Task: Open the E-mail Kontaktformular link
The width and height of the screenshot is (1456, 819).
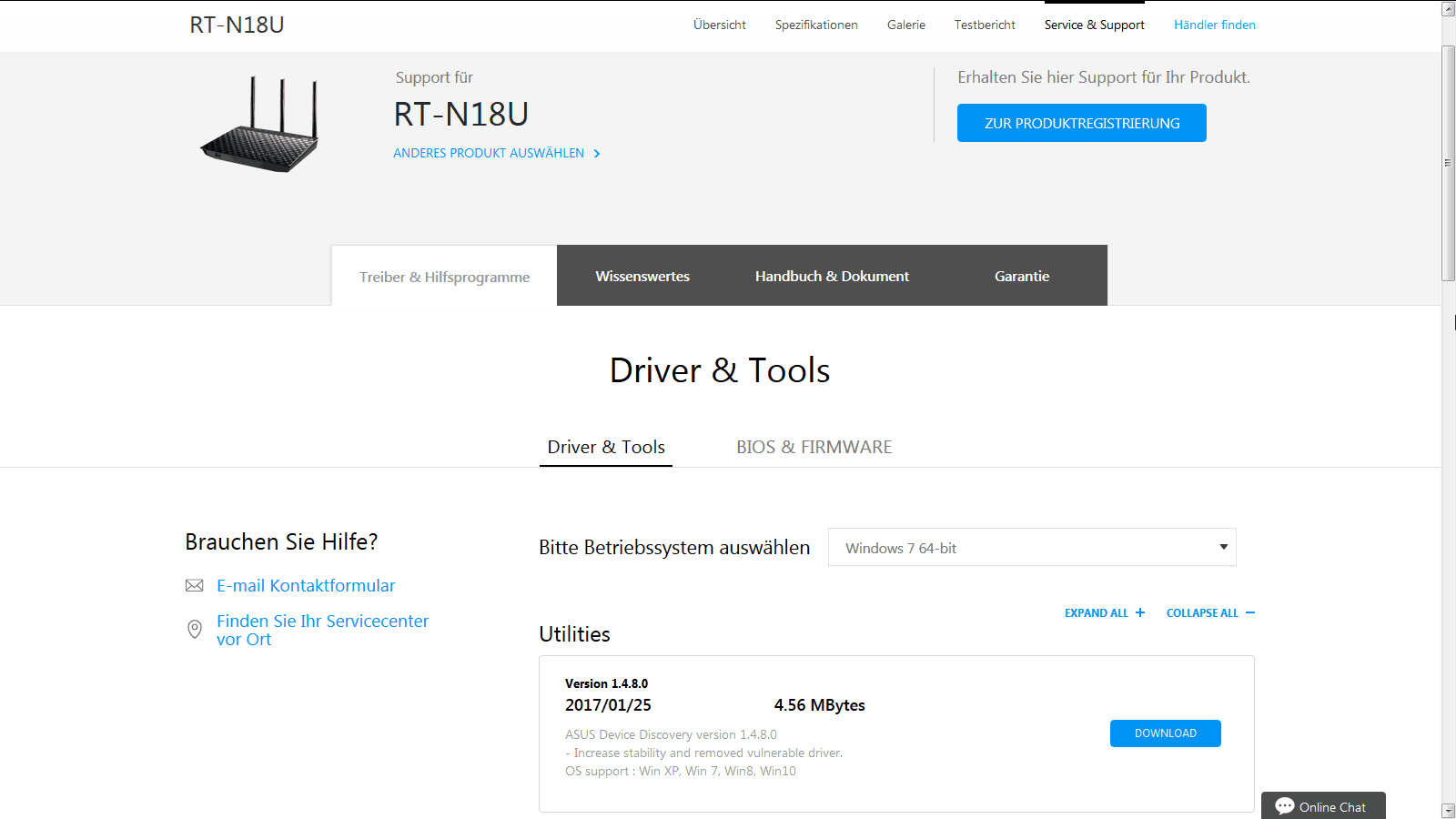Action: click(306, 585)
